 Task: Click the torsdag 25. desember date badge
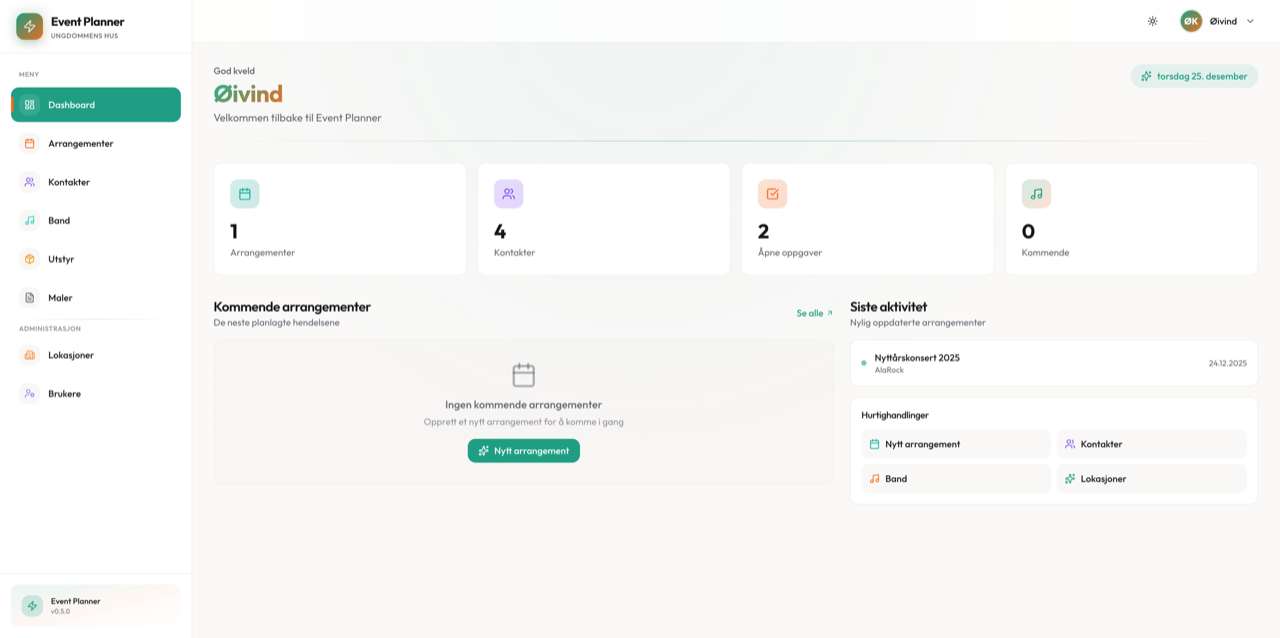coord(1193,75)
